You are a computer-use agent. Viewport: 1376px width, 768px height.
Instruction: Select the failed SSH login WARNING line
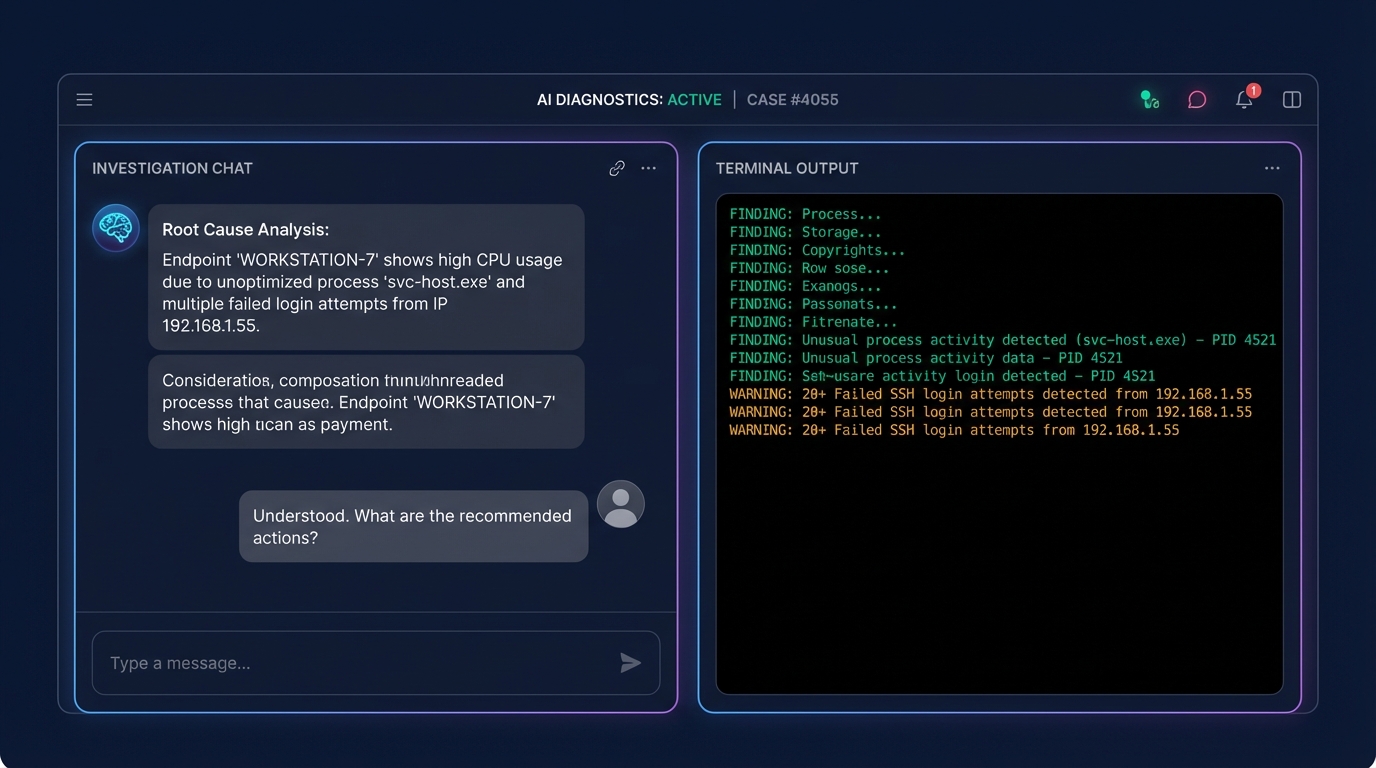click(x=990, y=394)
